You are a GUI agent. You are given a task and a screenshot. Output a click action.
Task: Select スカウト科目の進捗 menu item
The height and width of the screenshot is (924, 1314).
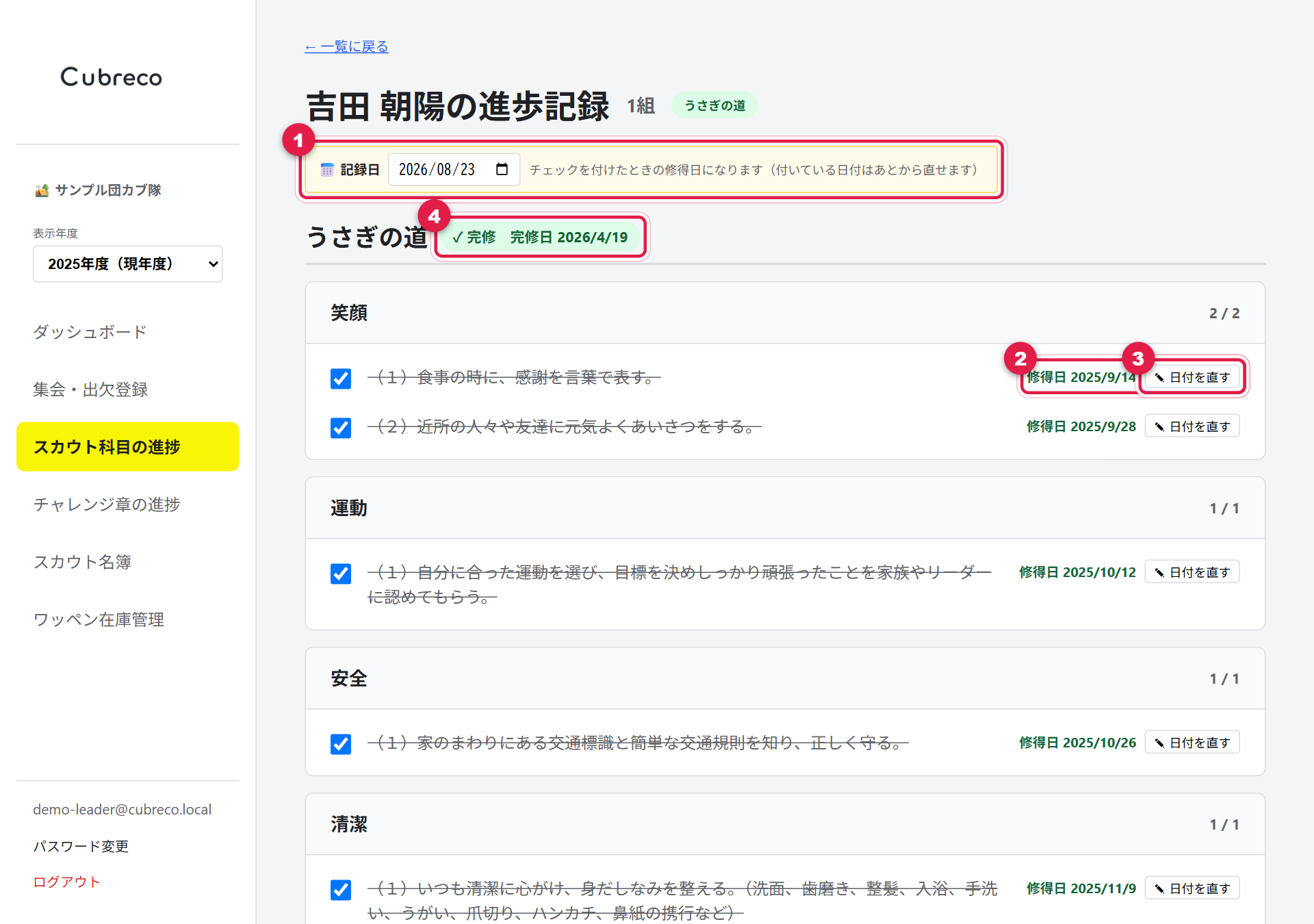pos(128,446)
